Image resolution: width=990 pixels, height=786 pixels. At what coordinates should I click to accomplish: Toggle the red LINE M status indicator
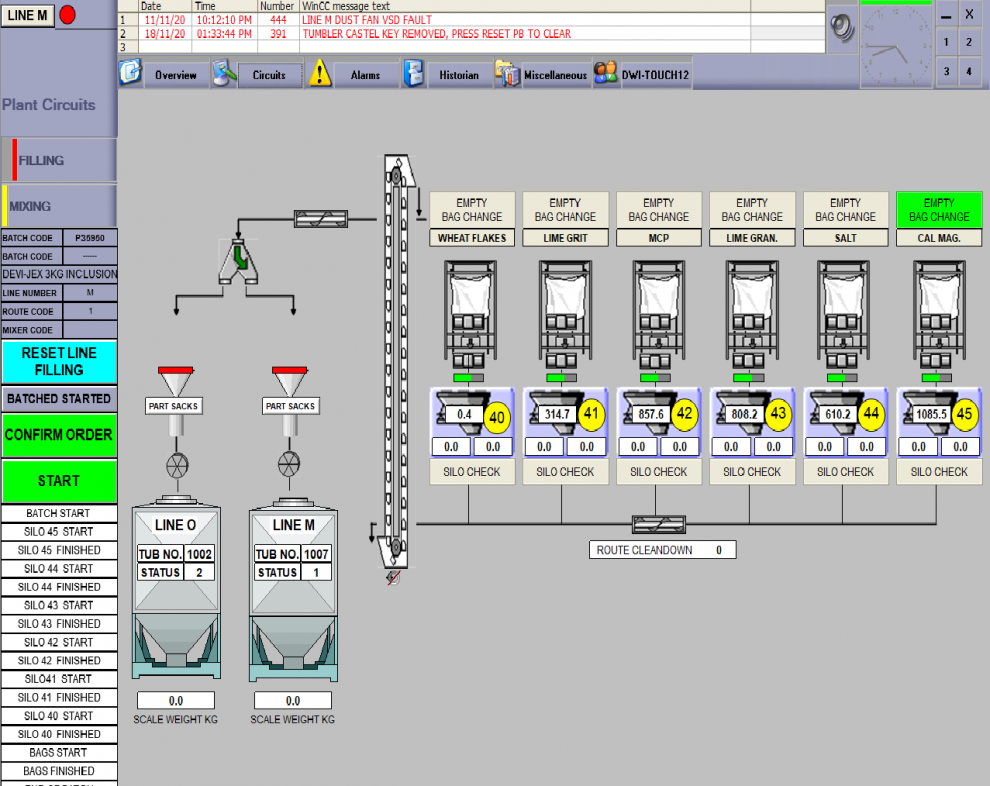coord(67,15)
